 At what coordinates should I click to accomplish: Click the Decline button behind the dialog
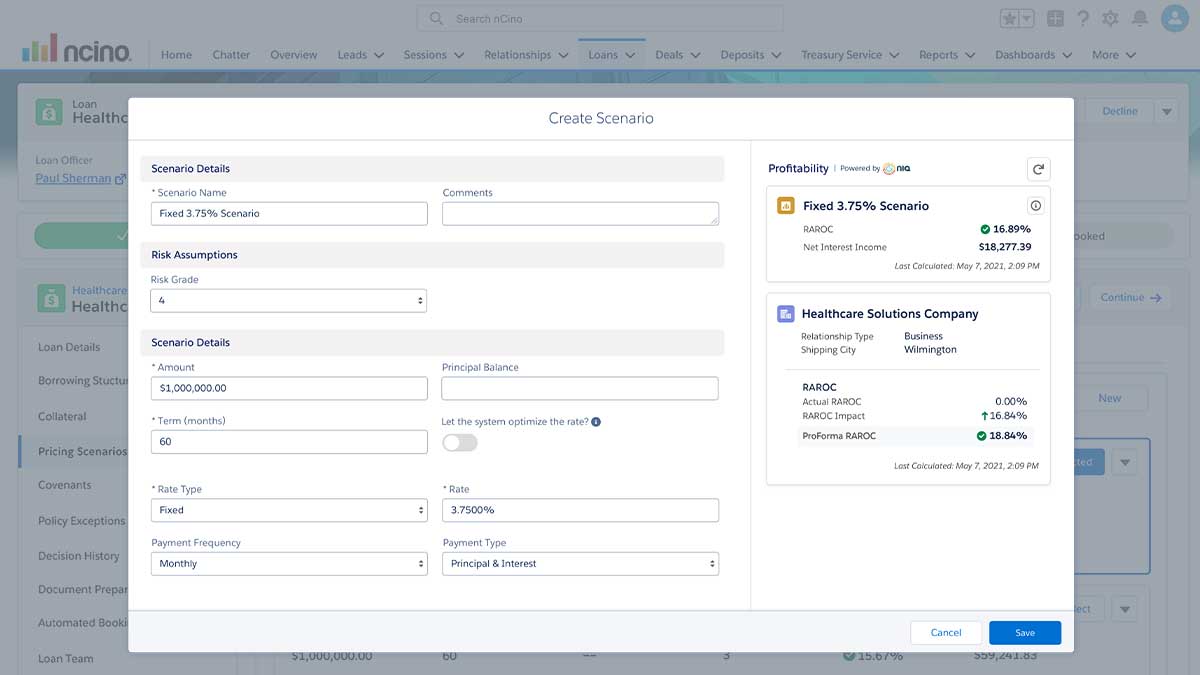1120,111
